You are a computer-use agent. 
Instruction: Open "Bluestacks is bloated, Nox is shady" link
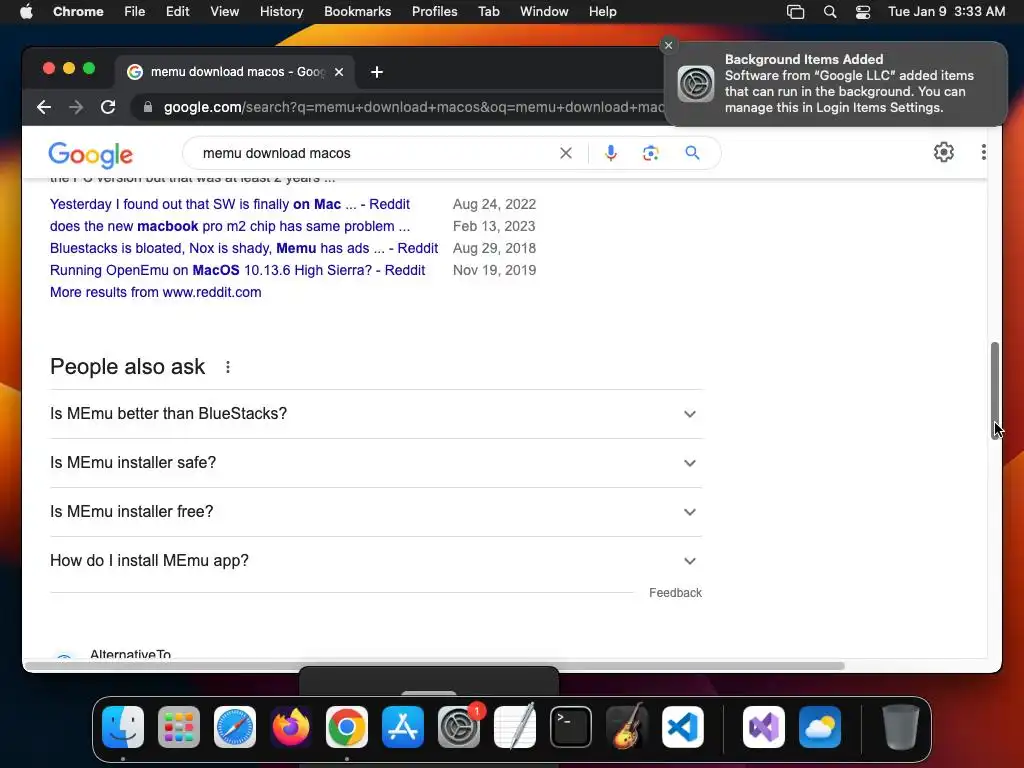coord(244,249)
